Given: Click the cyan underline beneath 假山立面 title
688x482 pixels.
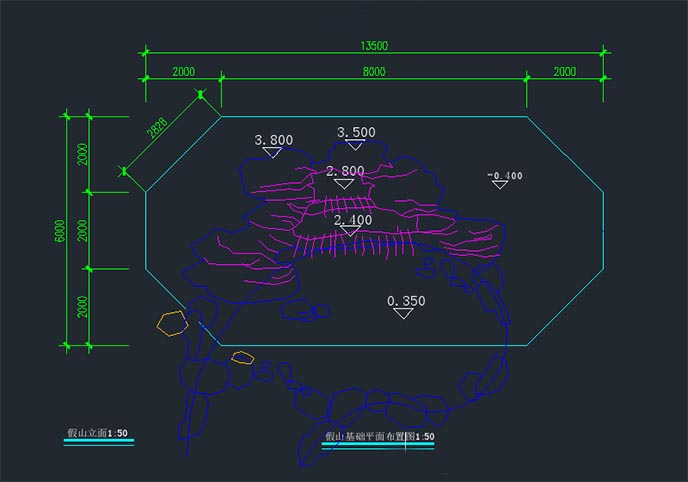Looking at the screenshot, I should pos(98,442).
